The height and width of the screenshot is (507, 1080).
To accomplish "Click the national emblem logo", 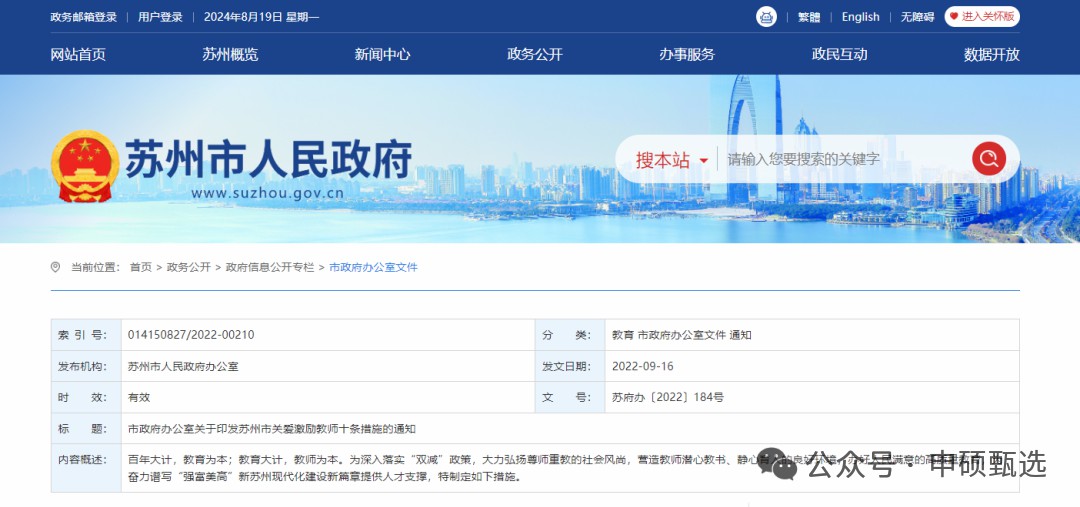I will click(85, 166).
